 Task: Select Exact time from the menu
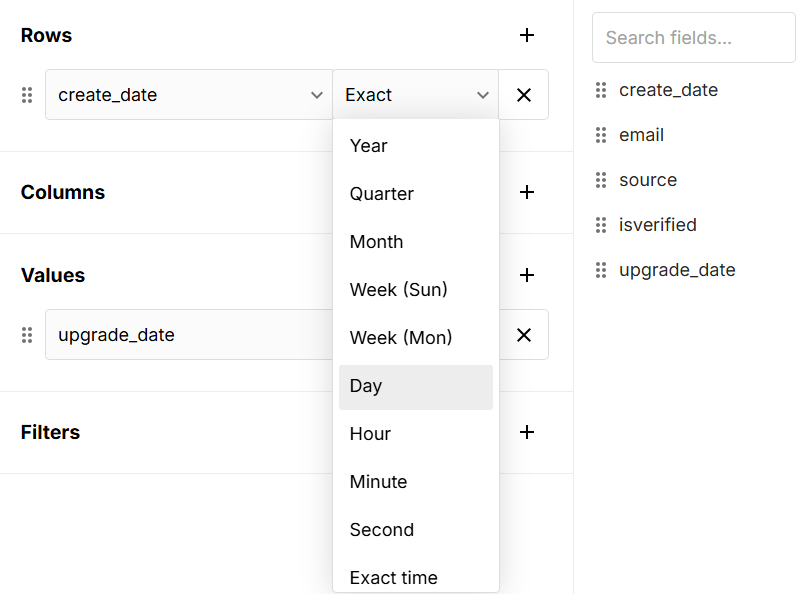pos(416,577)
